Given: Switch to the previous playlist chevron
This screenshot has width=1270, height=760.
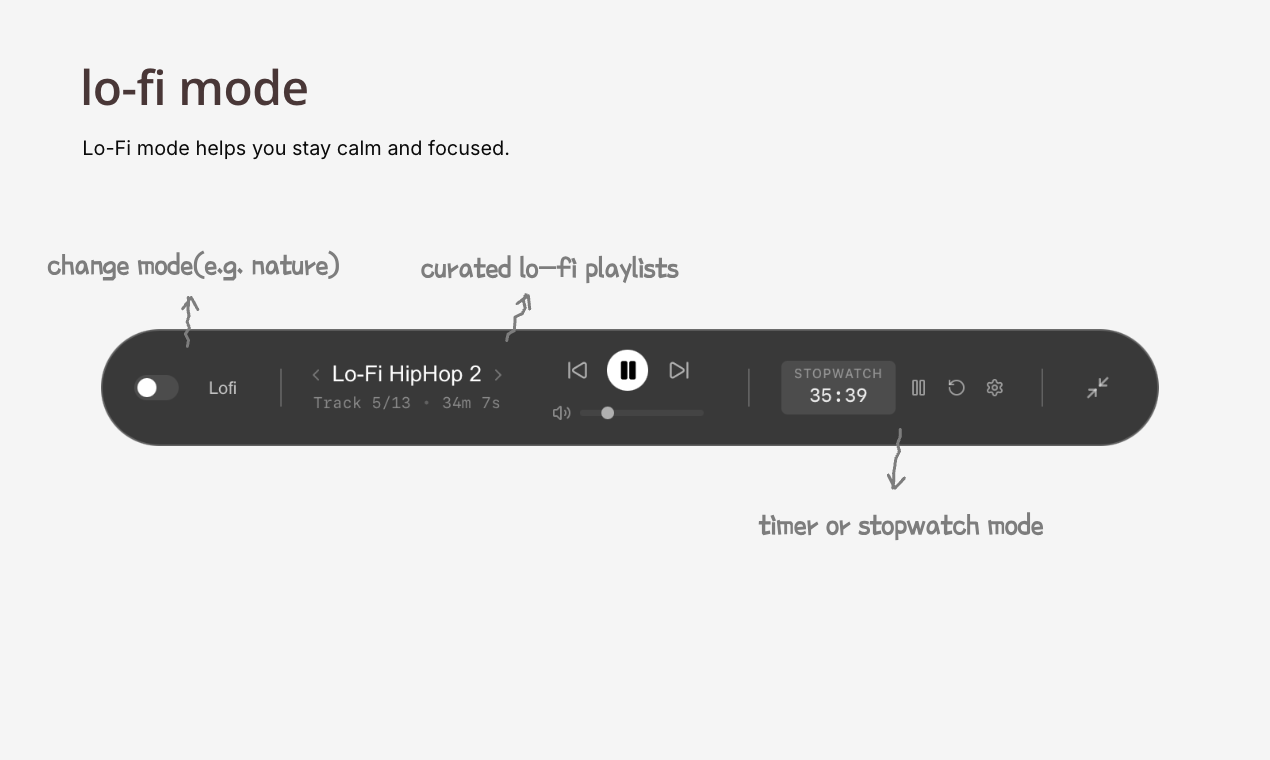Looking at the screenshot, I should click(x=316, y=375).
